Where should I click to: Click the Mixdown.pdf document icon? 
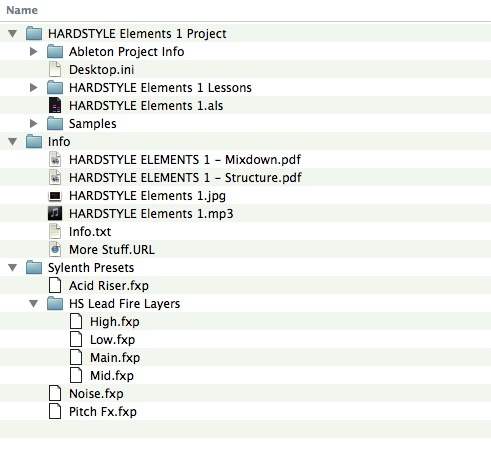[x=55, y=159]
